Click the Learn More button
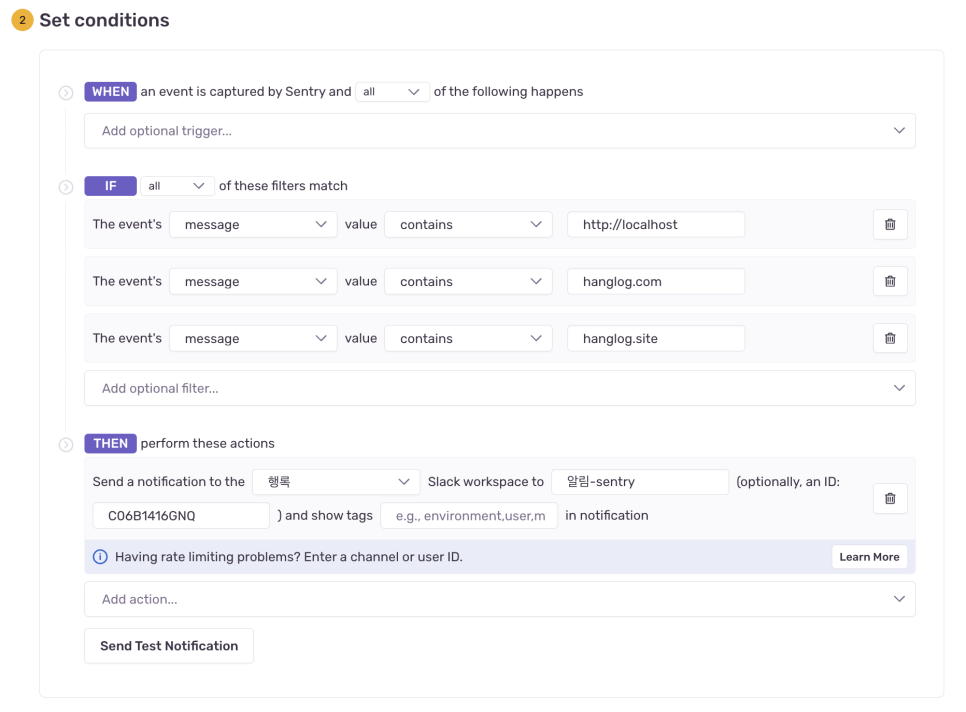The image size is (966, 712). pyautogui.click(x=869, y=557)
